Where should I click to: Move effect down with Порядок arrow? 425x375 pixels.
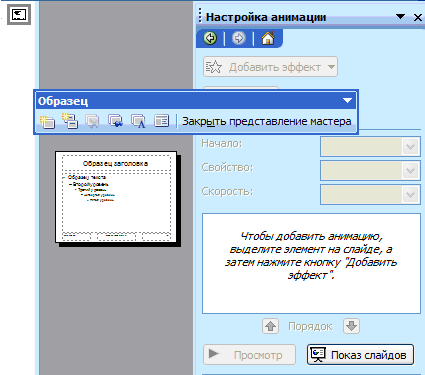351,326
